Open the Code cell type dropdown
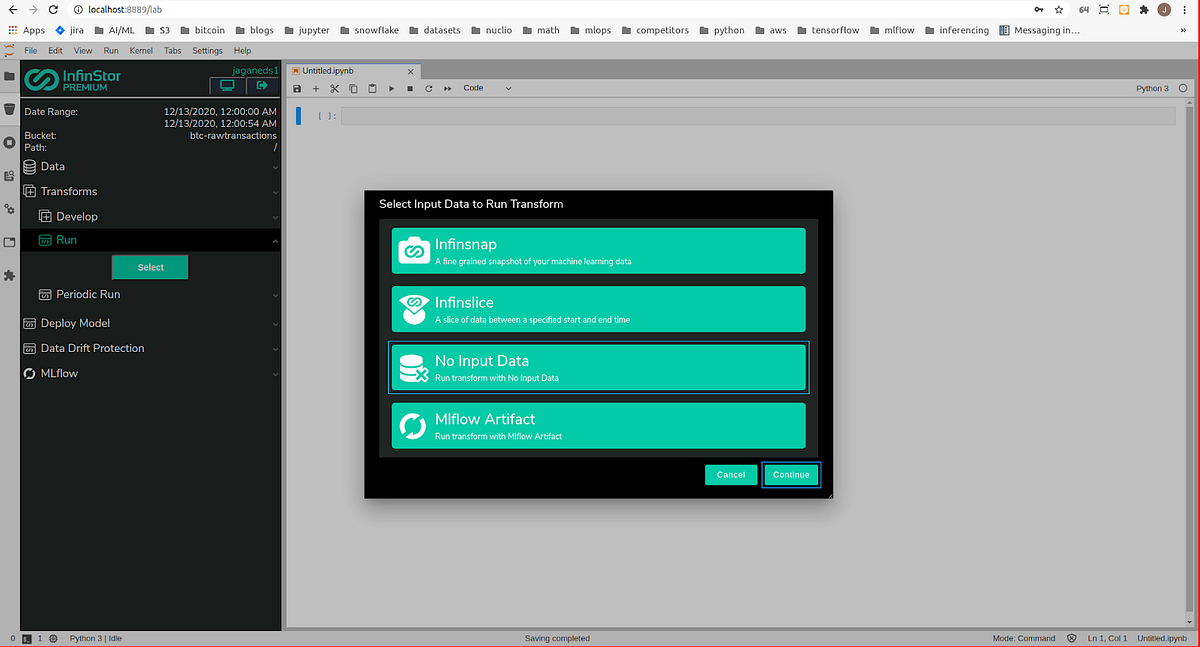The image size is (1200, 647). (x=487, y=88)
